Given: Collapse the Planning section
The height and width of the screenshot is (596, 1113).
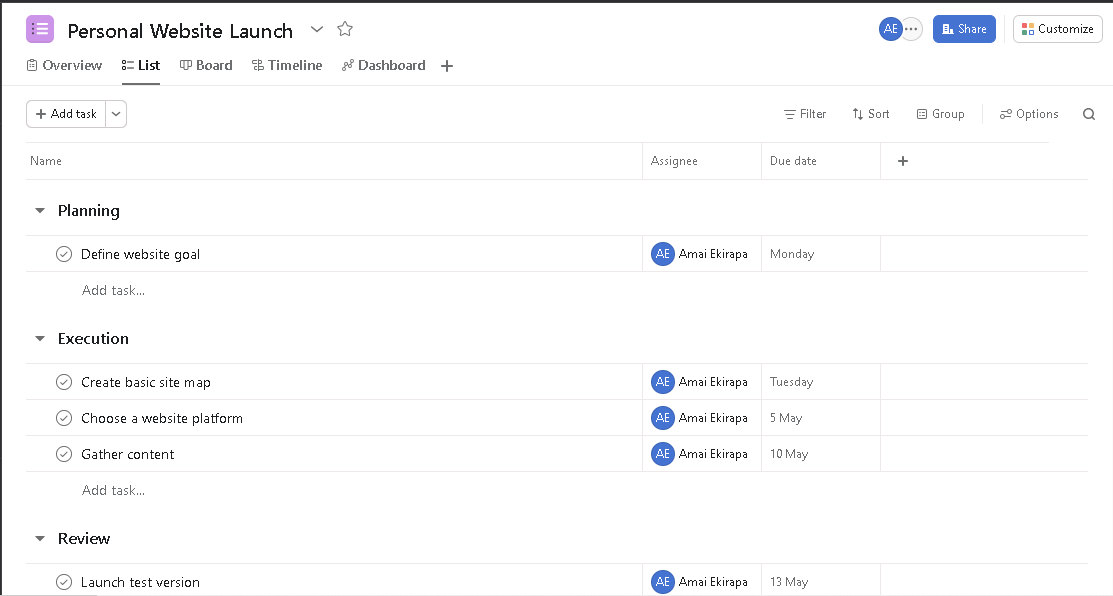Looking at the screenshot, I should [x=40, y=211].
